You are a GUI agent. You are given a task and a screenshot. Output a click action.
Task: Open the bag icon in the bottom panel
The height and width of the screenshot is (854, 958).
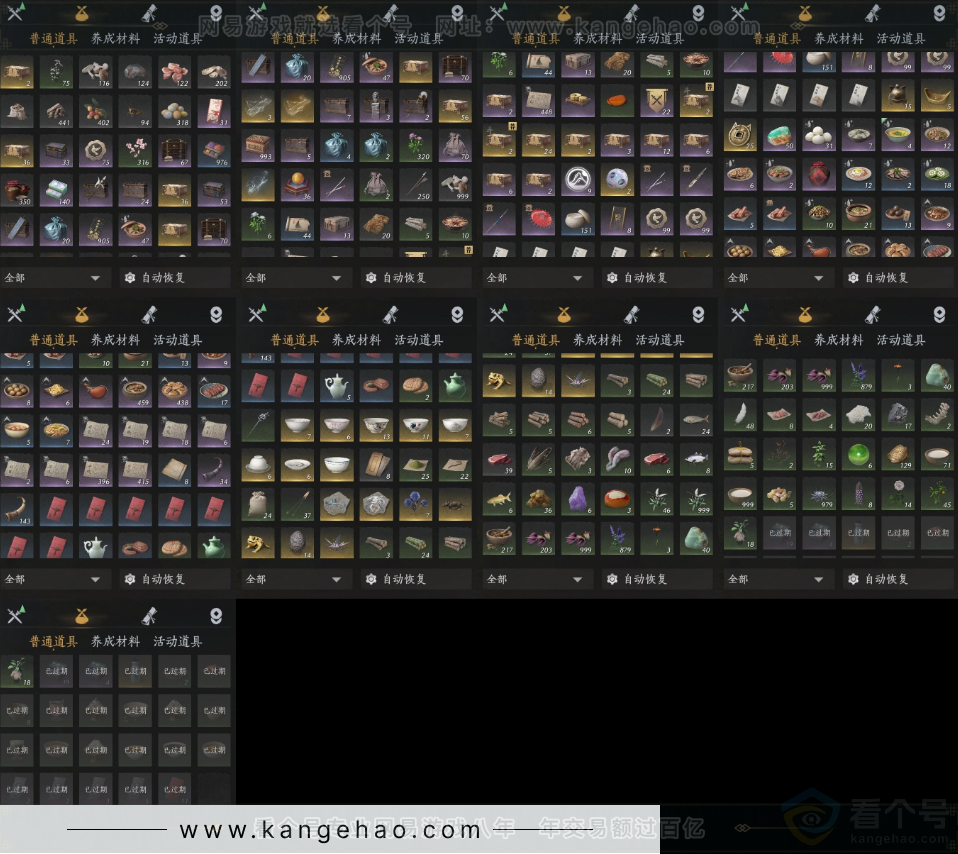[82, 616]
